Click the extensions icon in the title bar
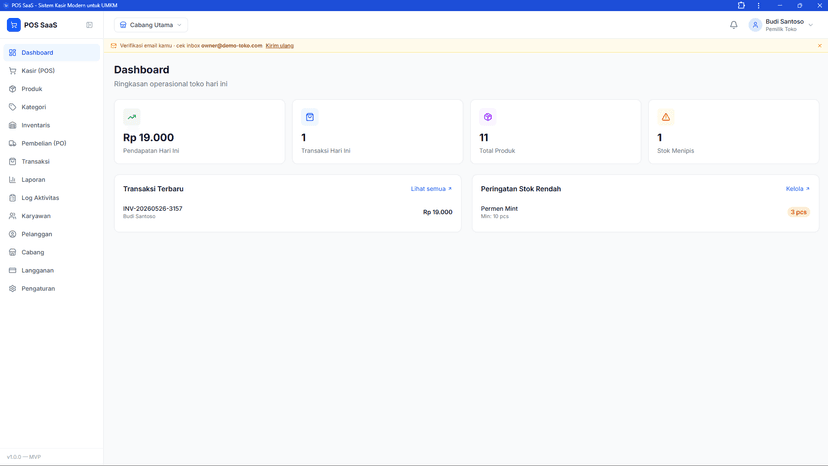 [x=741, y=5]
